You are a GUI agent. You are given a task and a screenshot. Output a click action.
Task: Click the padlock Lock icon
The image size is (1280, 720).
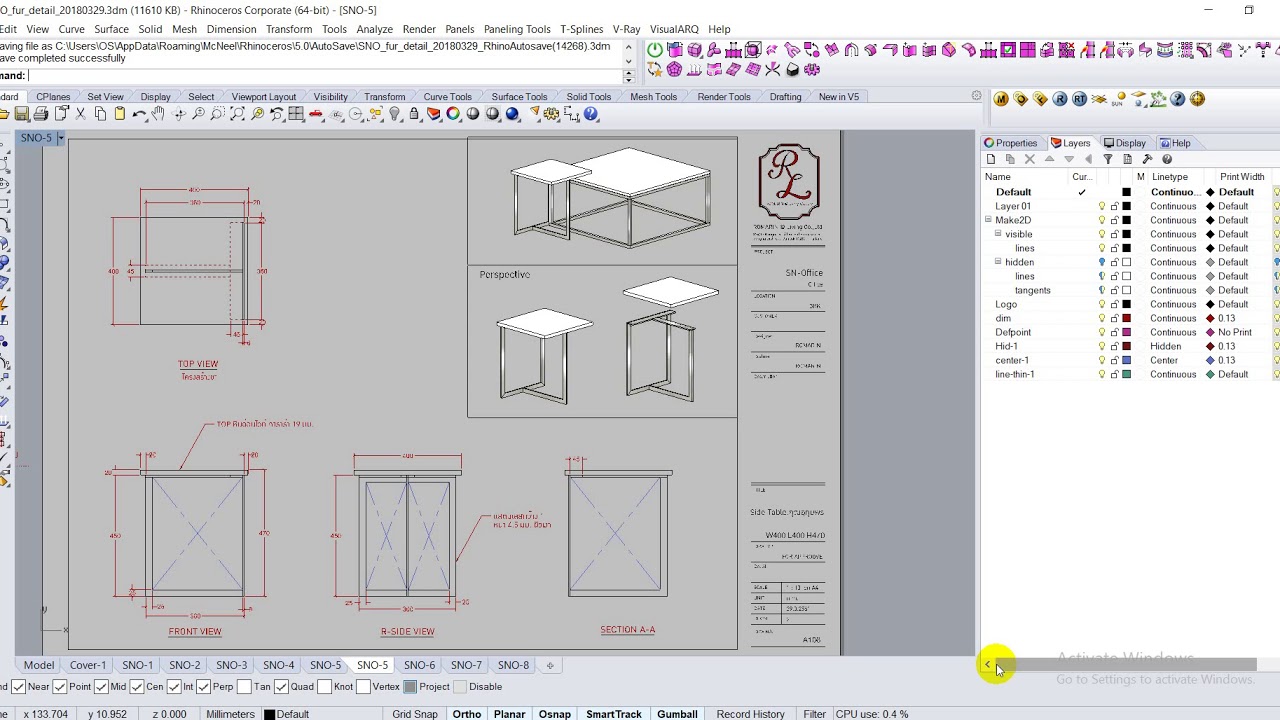[x=414, y=114]
